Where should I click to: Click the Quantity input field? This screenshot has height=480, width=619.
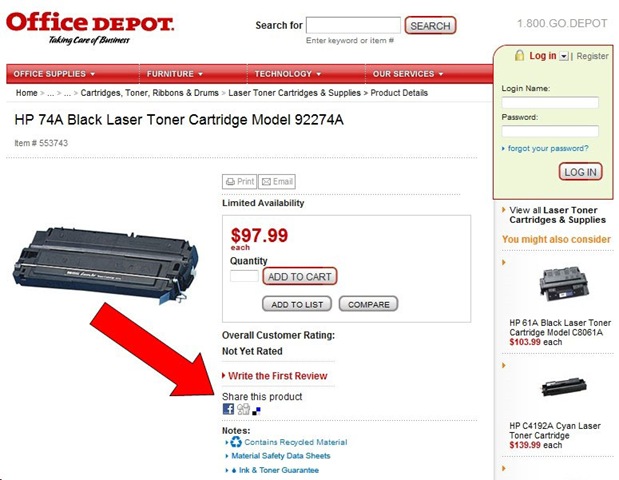pos(244,276)
